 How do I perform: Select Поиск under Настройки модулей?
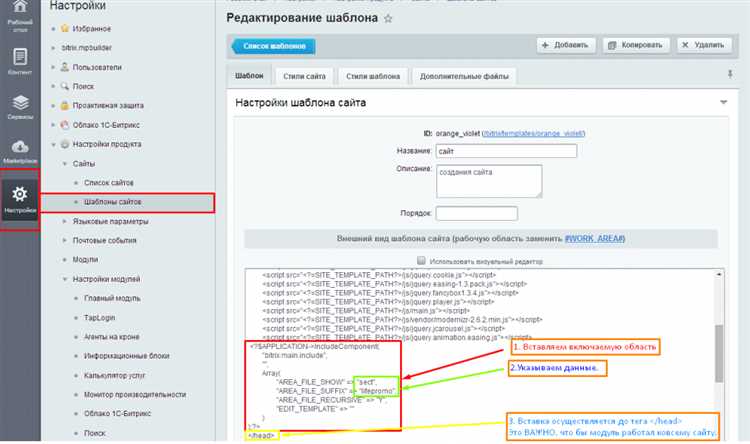[95, 433]
